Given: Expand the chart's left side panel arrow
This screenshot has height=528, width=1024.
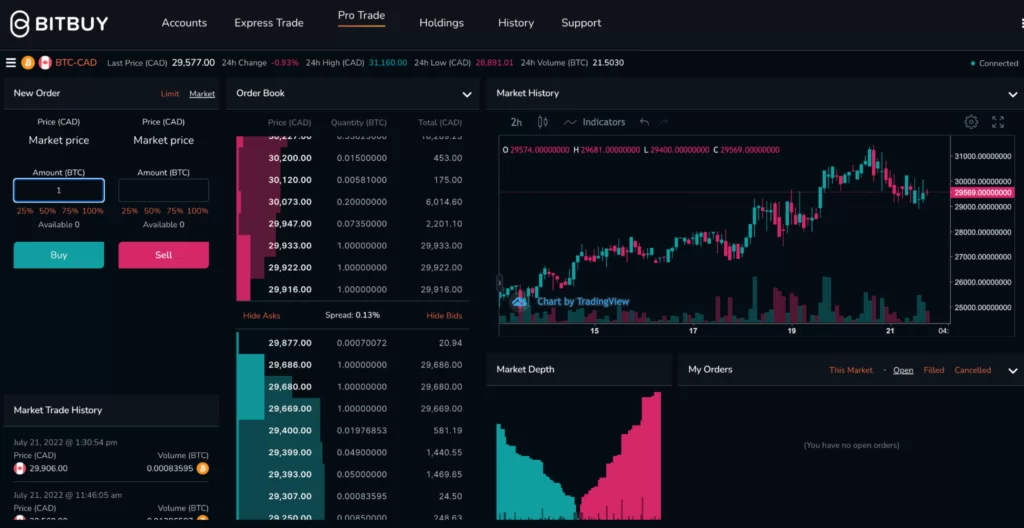Looking at the screenshot, I should click(500, 283).
